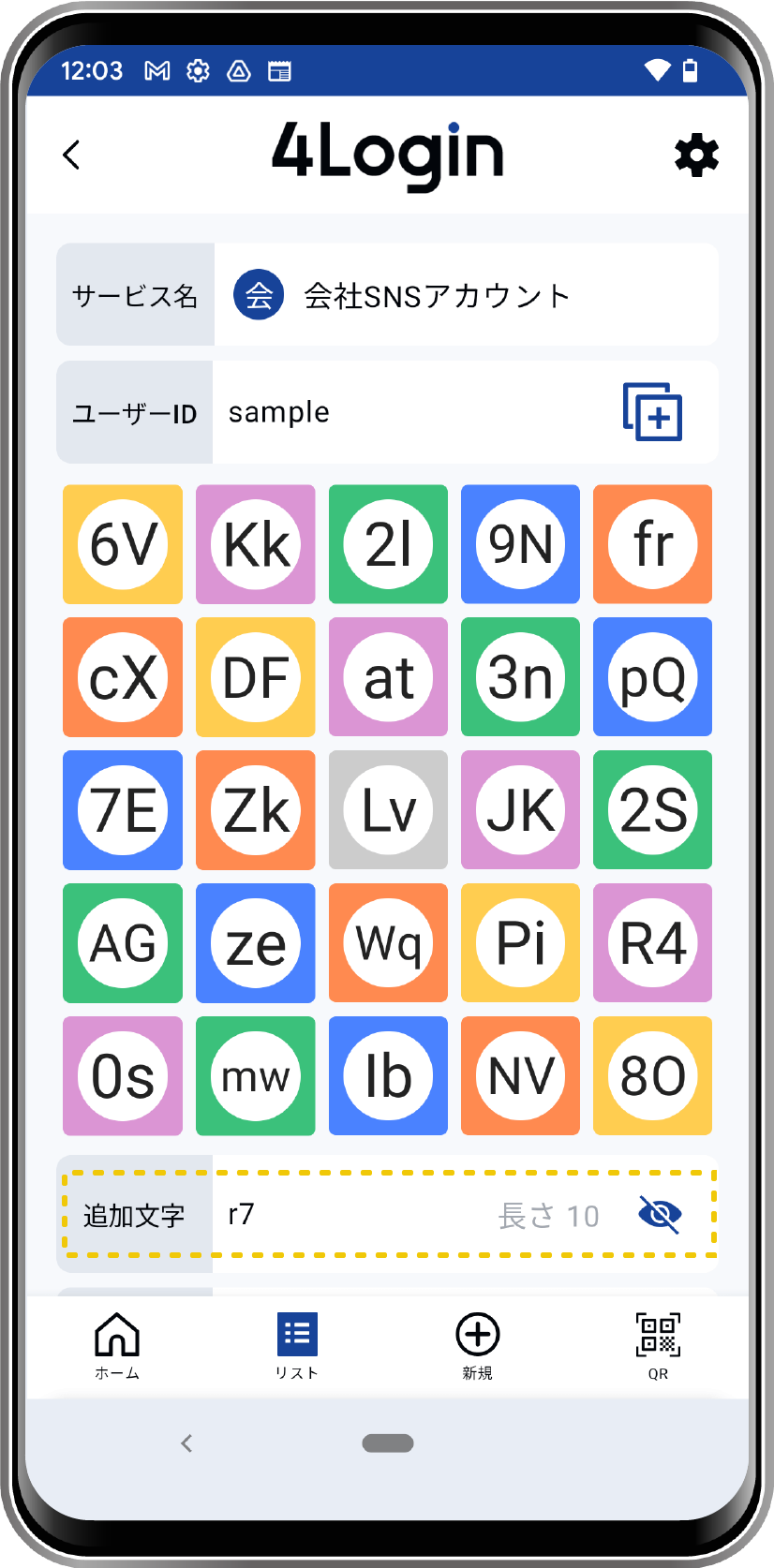
Task: Go to the ホーム tab
Action: pyautogui.click(x=117, y=1345)
